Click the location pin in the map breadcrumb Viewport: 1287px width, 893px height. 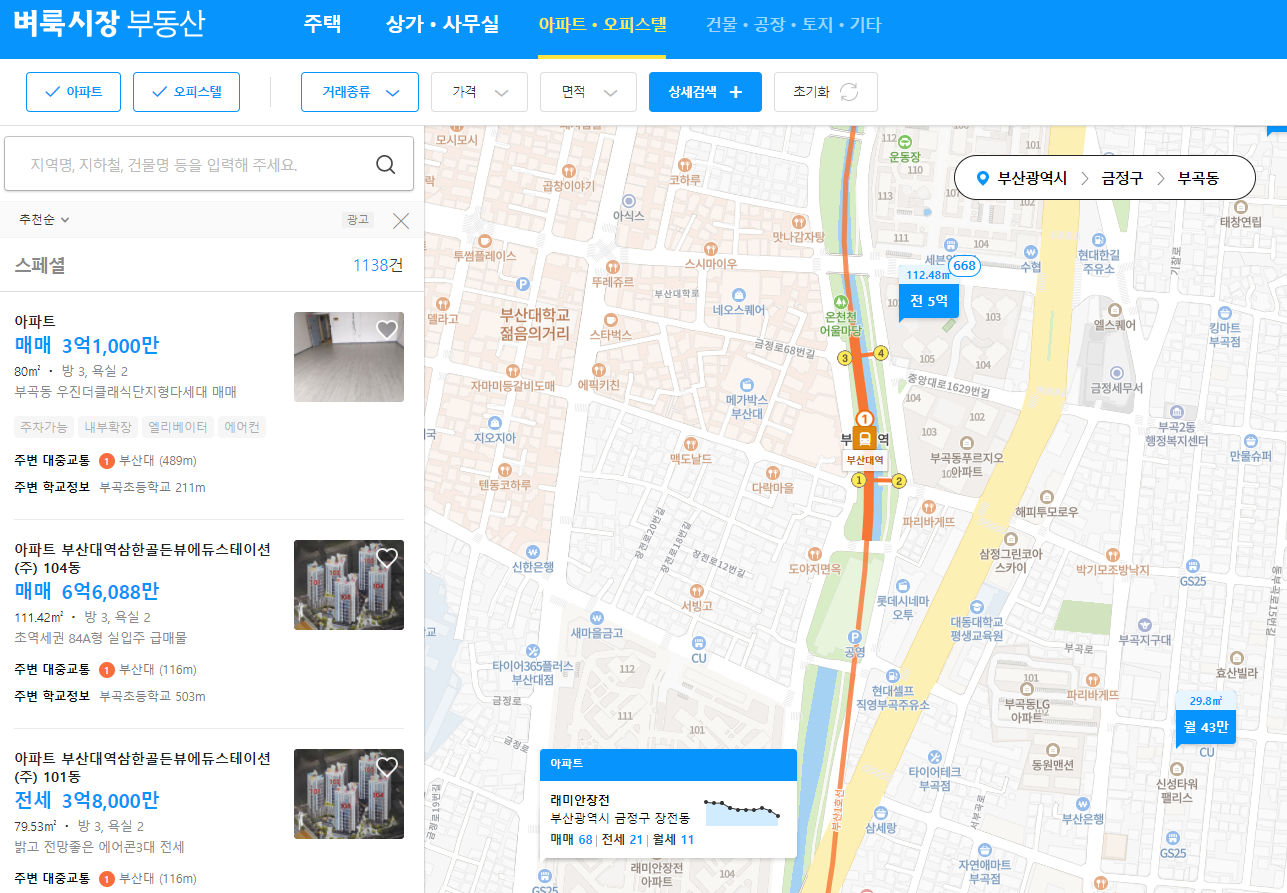983,177
